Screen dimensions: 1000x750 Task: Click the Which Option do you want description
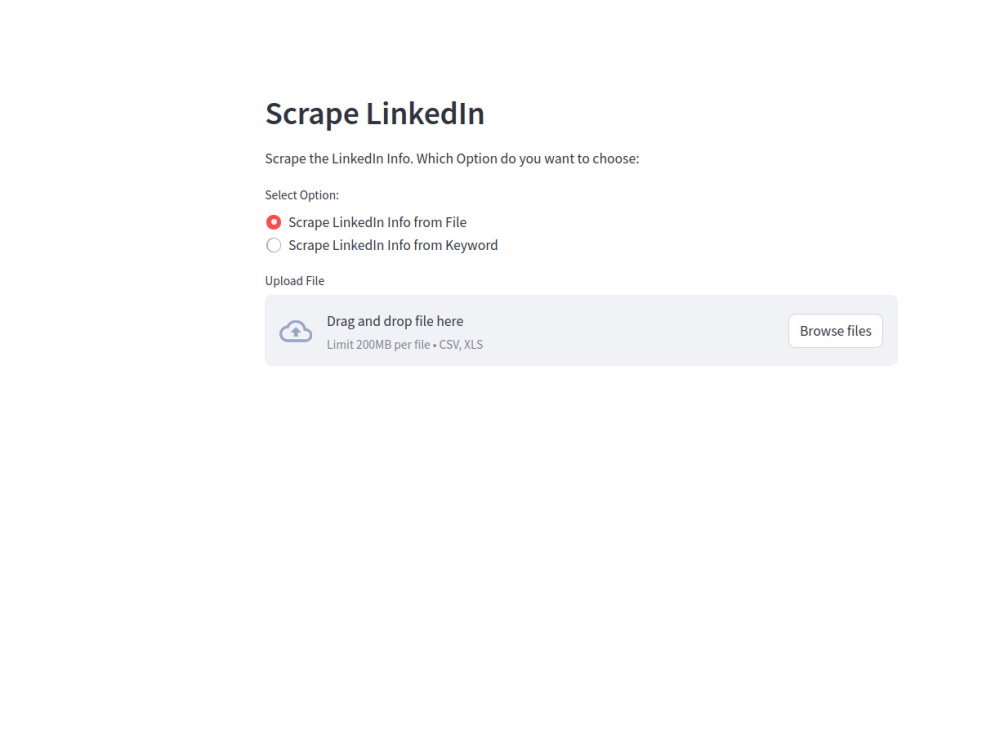[452, 159]
